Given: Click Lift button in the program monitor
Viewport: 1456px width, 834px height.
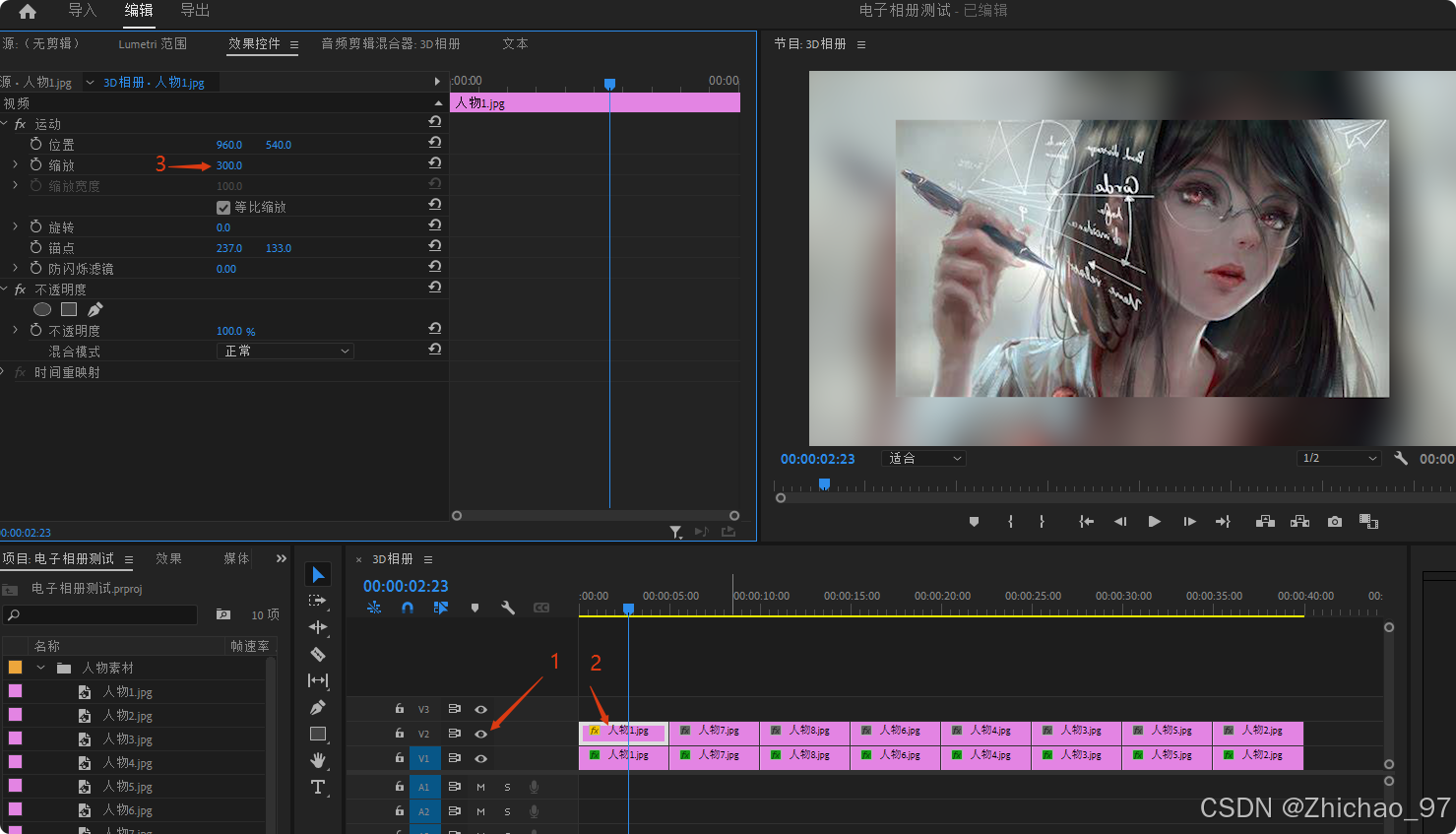Looking at the screenshot, I should coord(1265,521).
